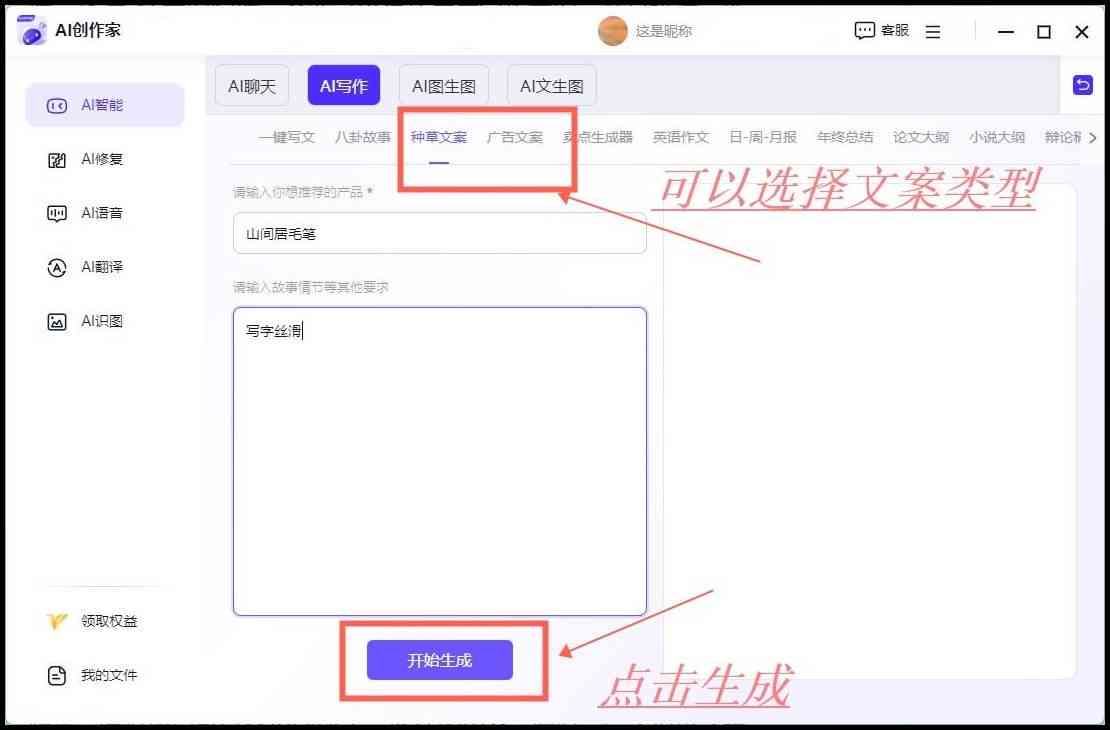The image size is (1110, 730).
Task: Expand more writing types with the right chevron
Action: [x=1092, y=138]
